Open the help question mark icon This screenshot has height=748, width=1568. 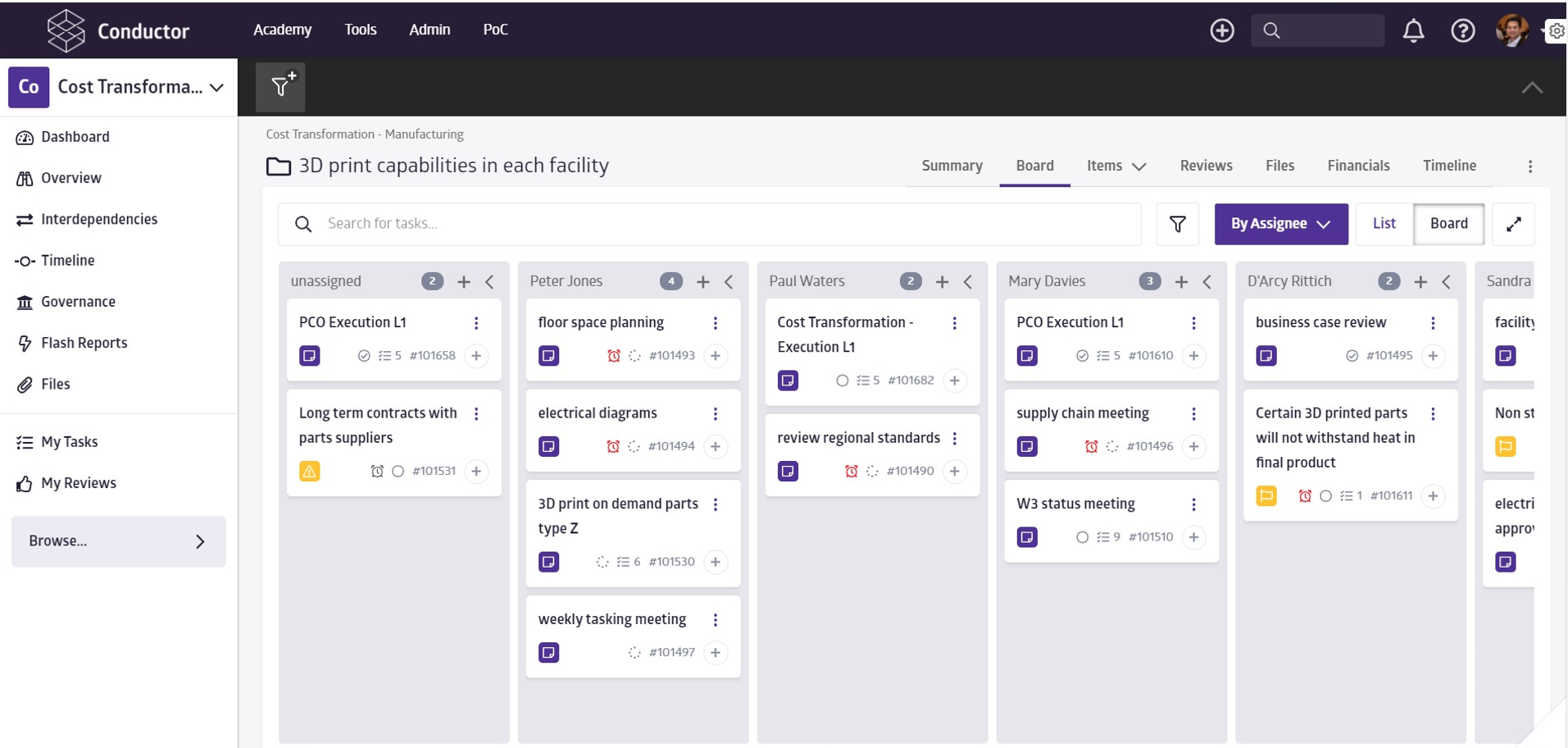click(x=1462, y=30)
